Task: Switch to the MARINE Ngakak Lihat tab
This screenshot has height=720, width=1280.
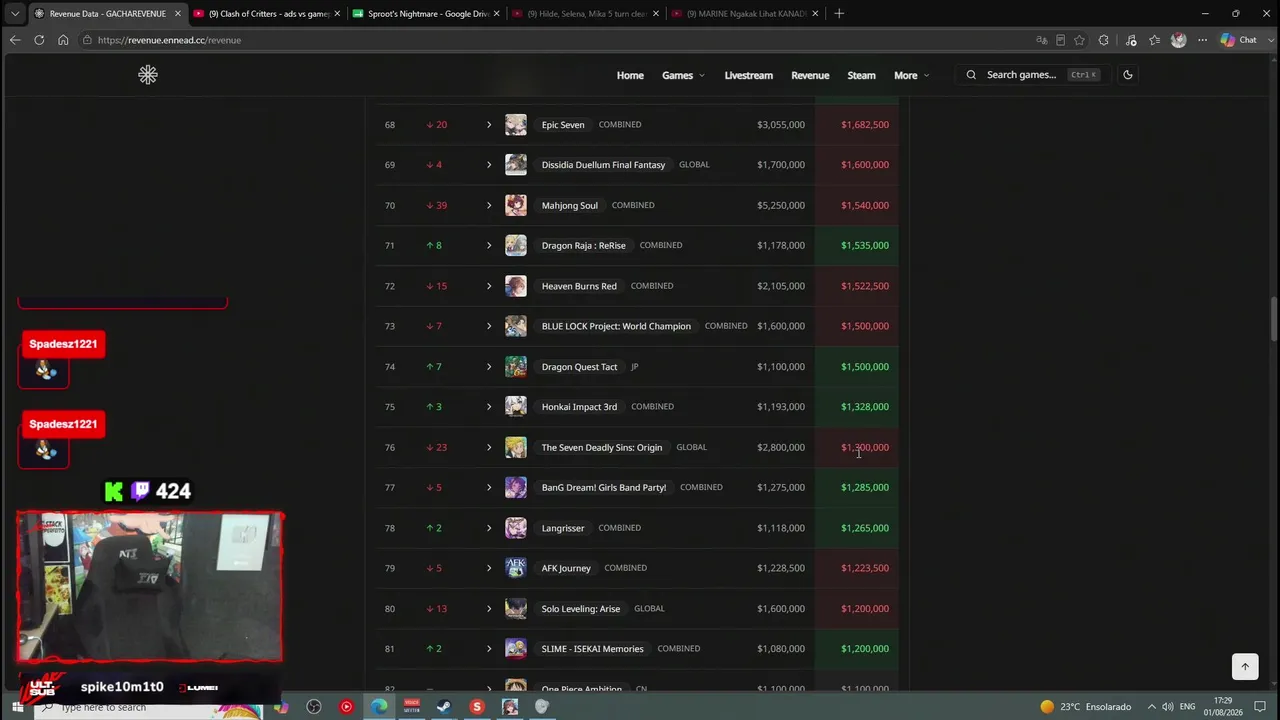Action: point(745,14)
